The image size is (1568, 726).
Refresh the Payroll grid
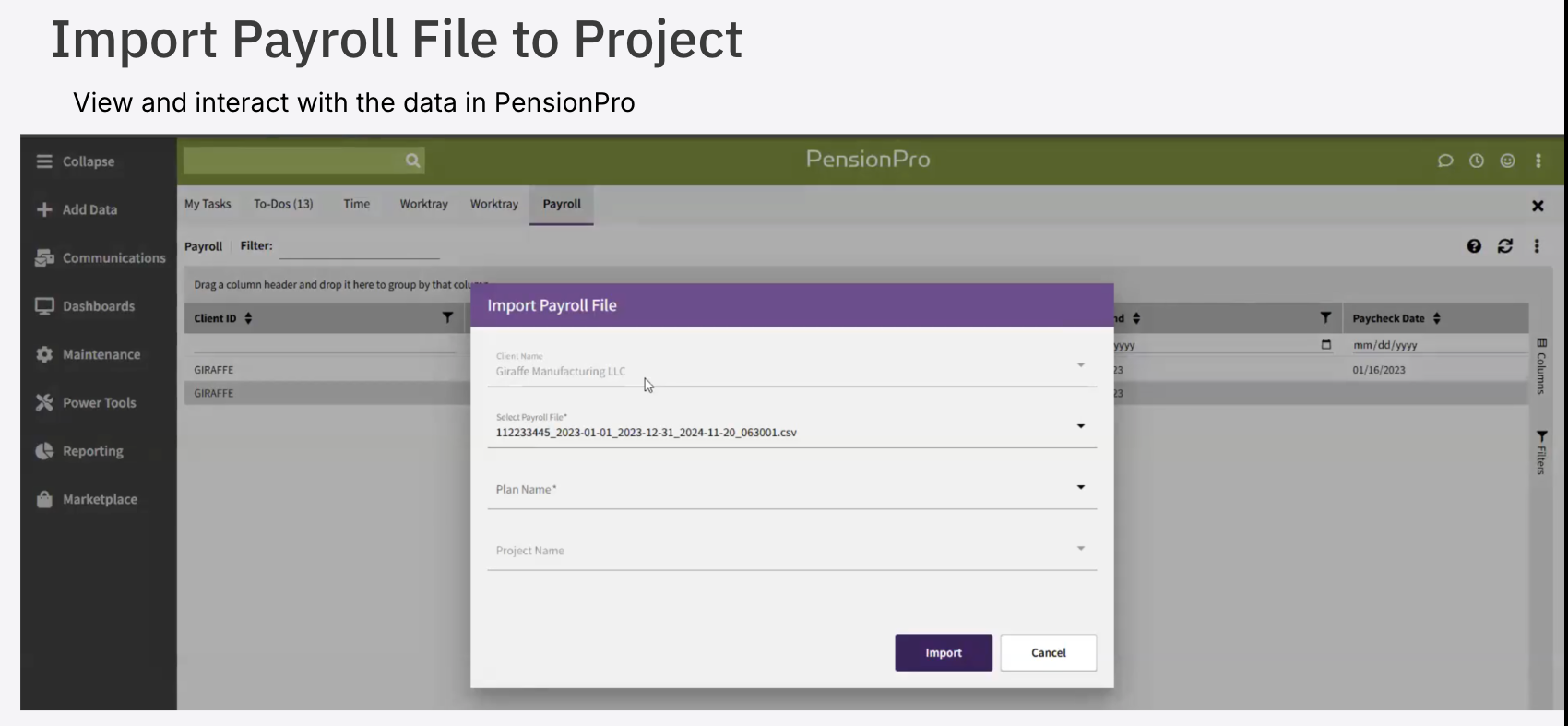click(x=1505, y=246)
